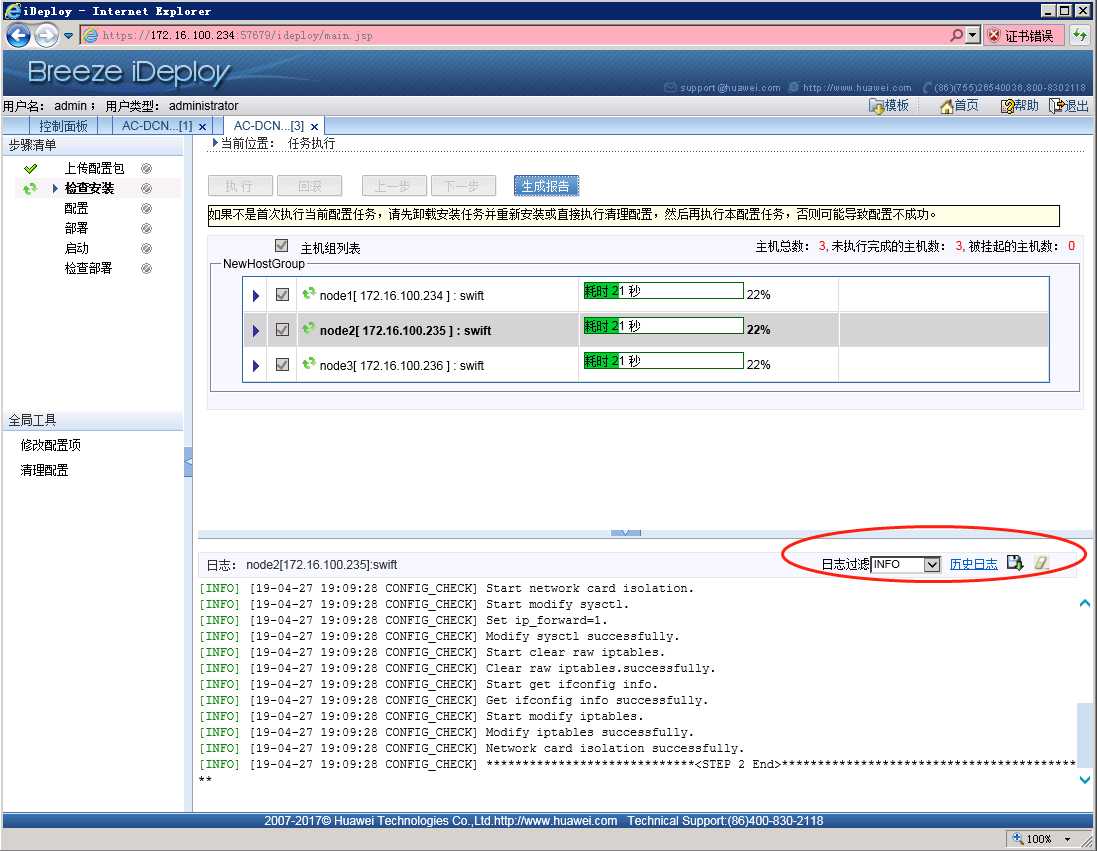This screenshot has width=1097, height=851.
Task: Click the gear icon next to 部署
Action: 146,228
